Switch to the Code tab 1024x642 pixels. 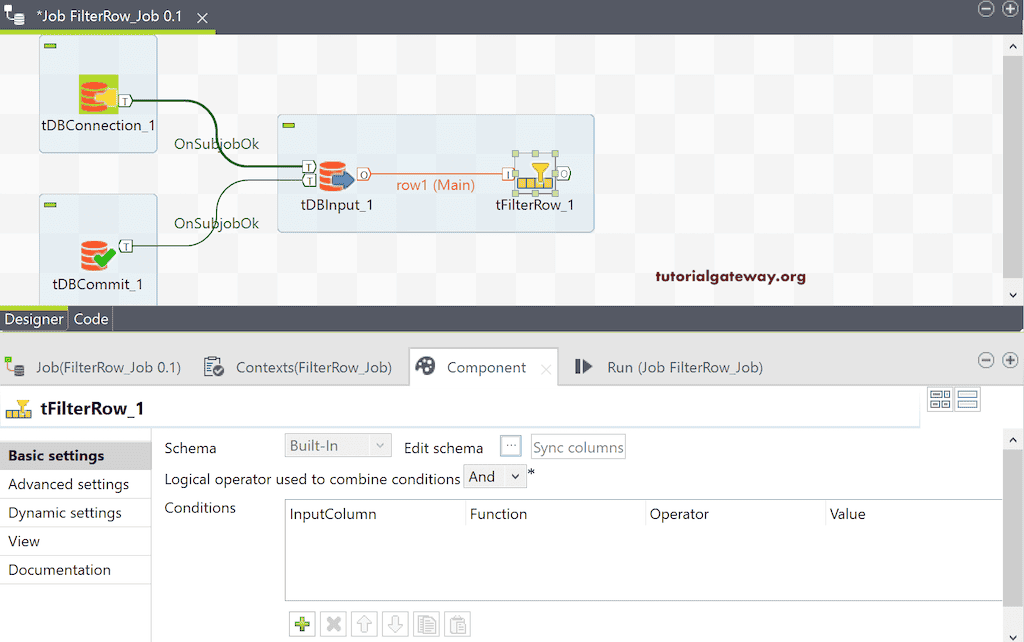click(x=90, y=318)
